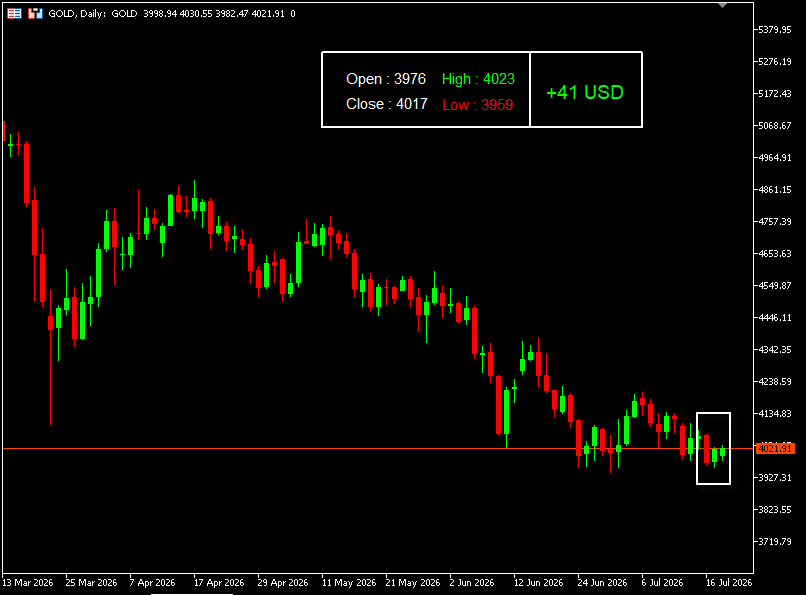Click the 3719.79 price scale label
This screenshot has height=595, width=806.
[775, 542]
